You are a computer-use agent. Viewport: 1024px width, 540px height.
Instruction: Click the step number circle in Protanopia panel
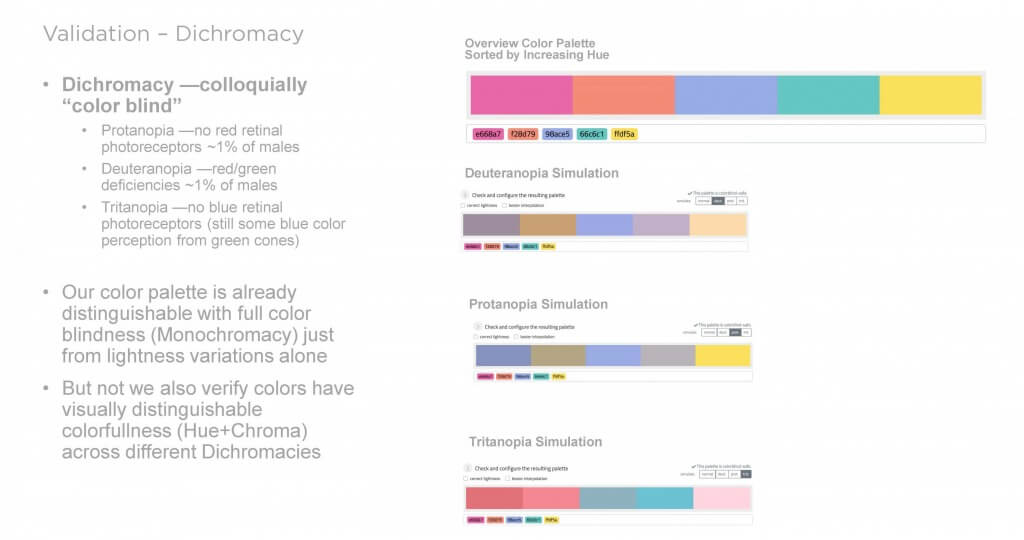tap(478, 326)
